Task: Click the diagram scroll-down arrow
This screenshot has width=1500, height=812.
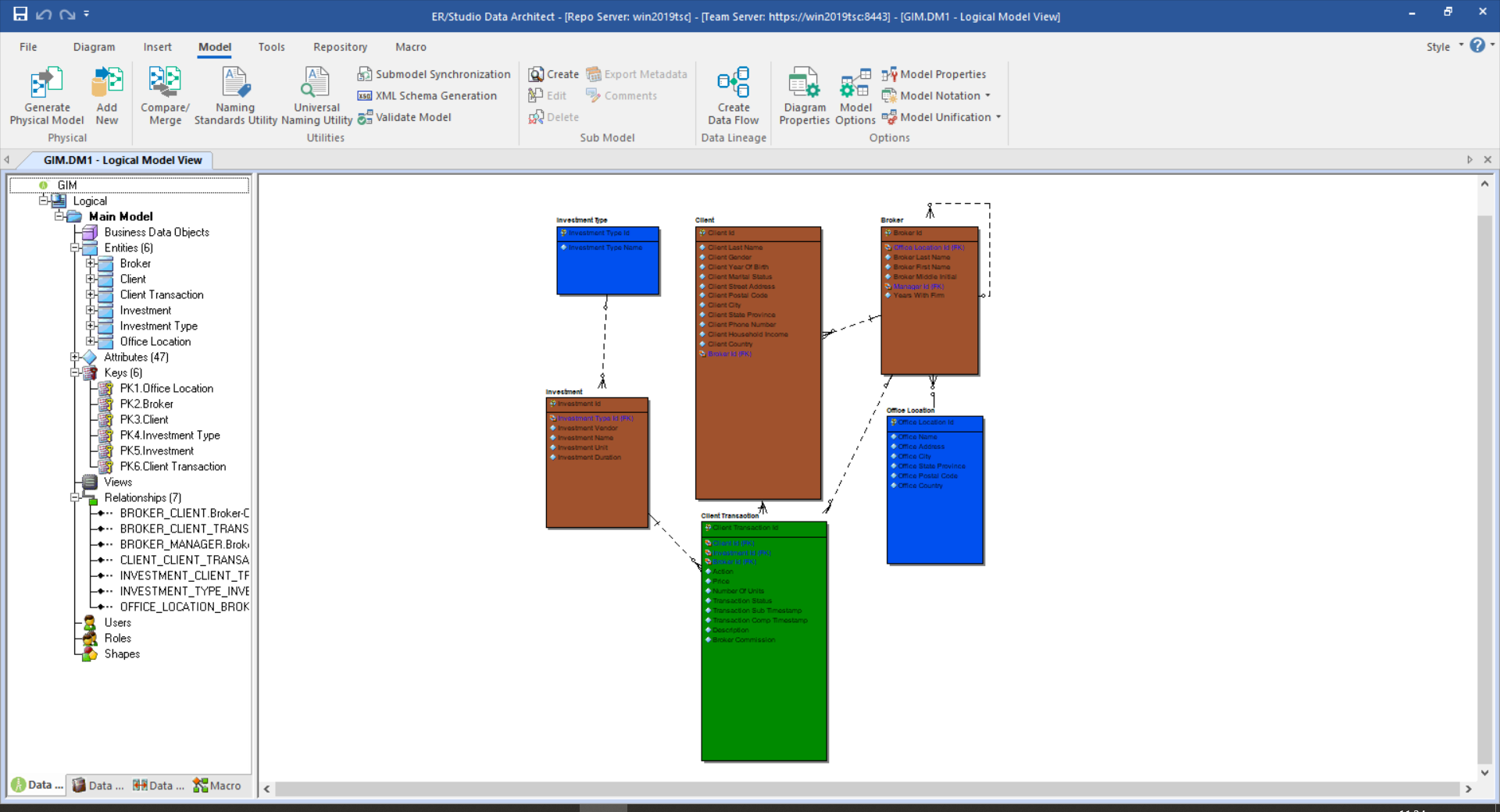Action: click(1484, 773)
